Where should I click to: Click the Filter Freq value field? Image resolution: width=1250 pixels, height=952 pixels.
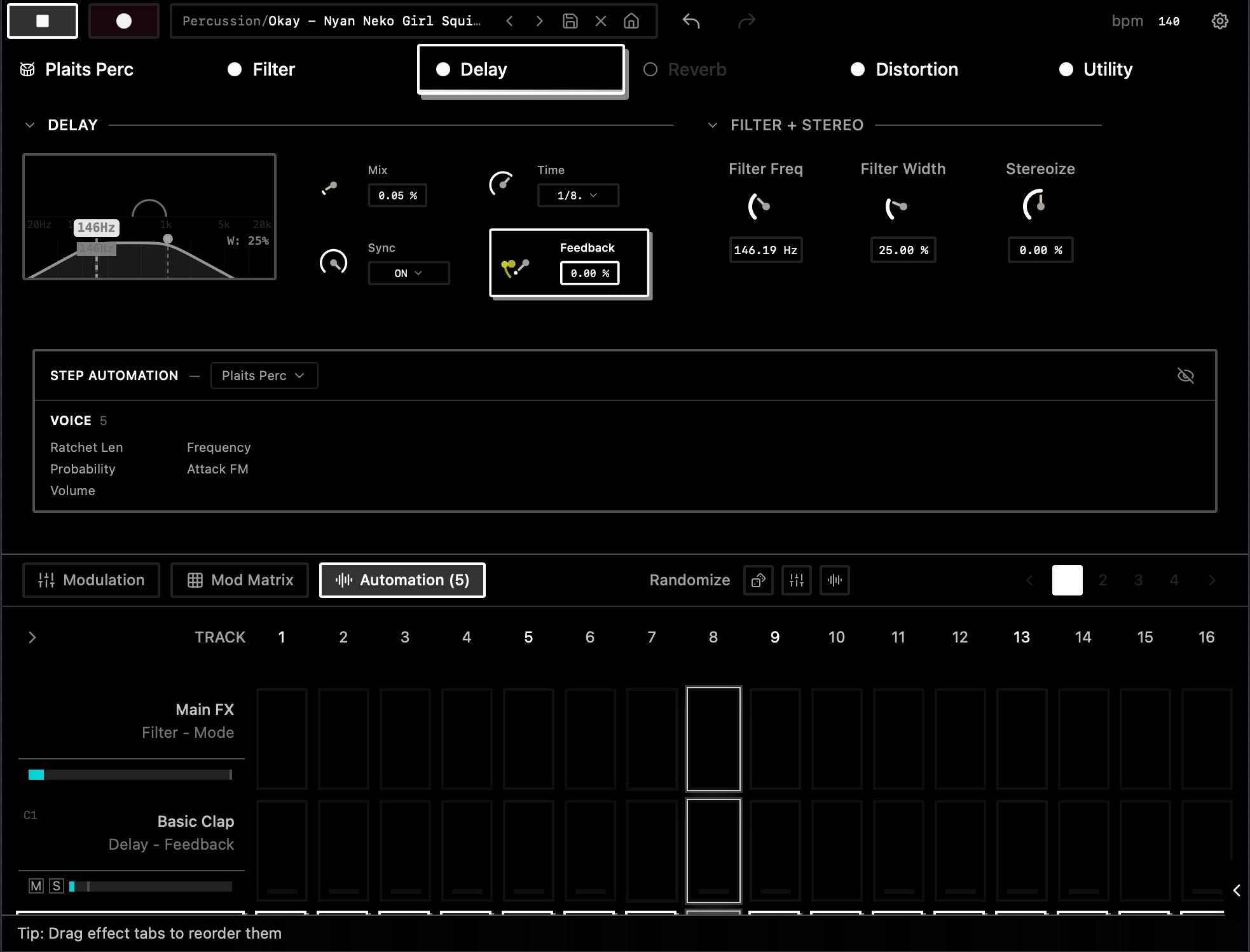click(765, 250)
